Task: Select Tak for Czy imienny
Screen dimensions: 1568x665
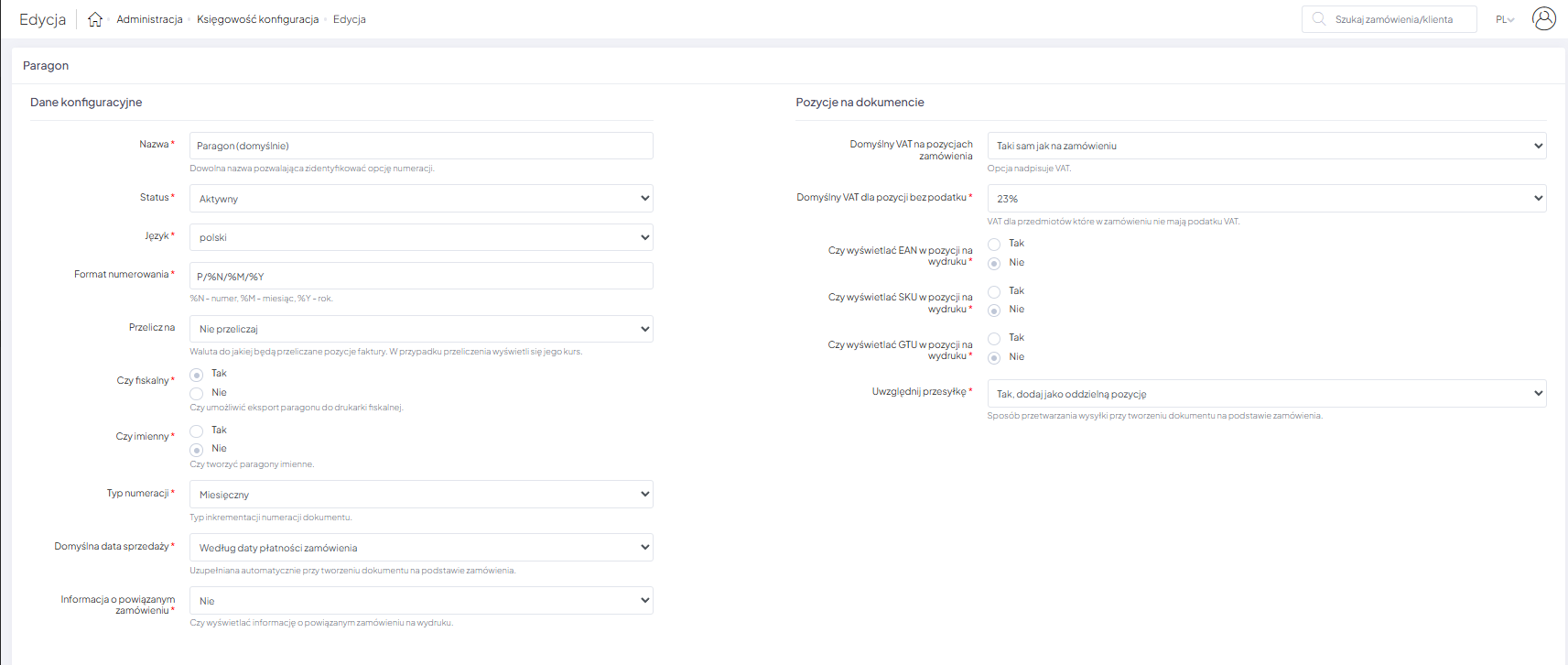Action: tap(197, 431)
